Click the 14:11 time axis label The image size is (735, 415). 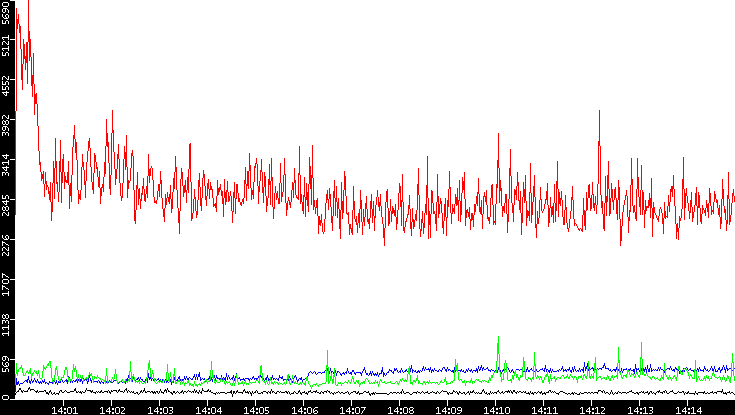pyautogui.click(x=544, y=410)
